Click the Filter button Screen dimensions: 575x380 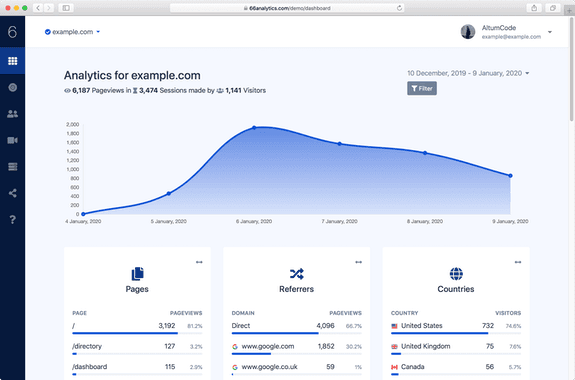[x=422, y=88]
